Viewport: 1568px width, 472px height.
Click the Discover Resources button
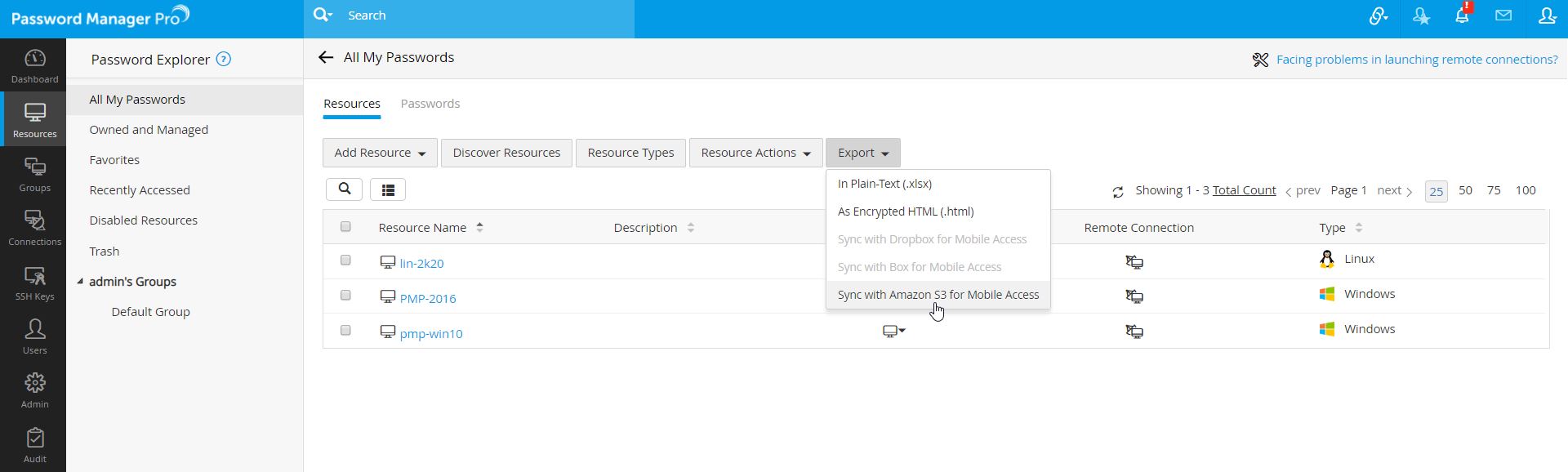coord(506,153)
